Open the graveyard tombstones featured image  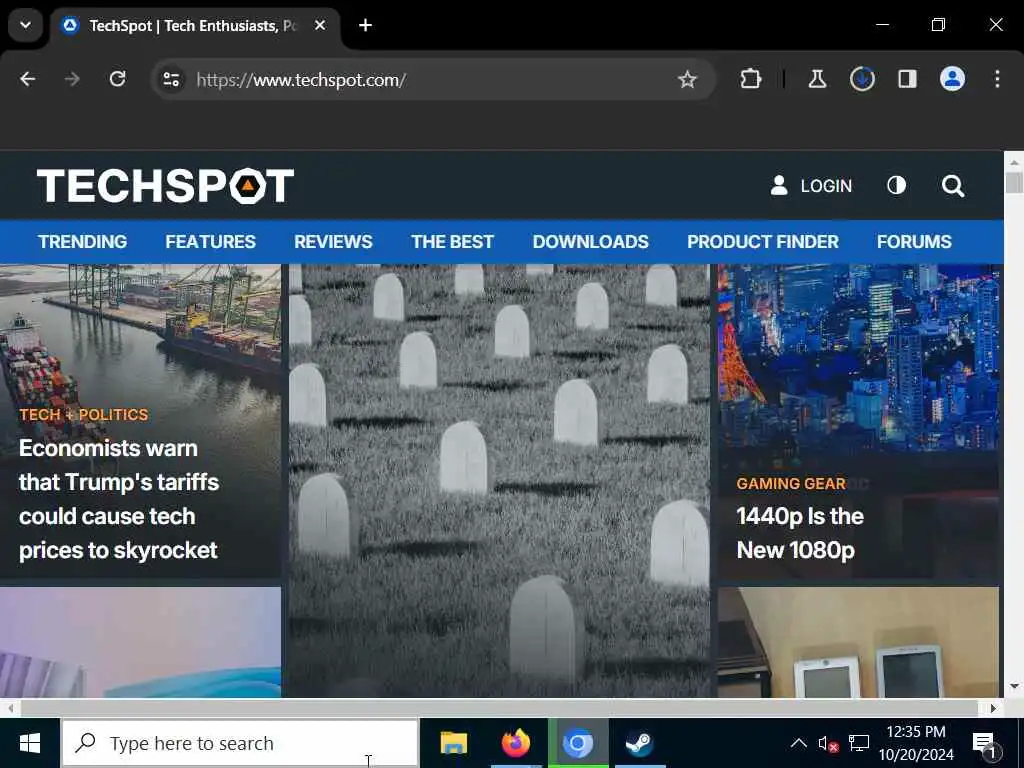coord(499,481)
